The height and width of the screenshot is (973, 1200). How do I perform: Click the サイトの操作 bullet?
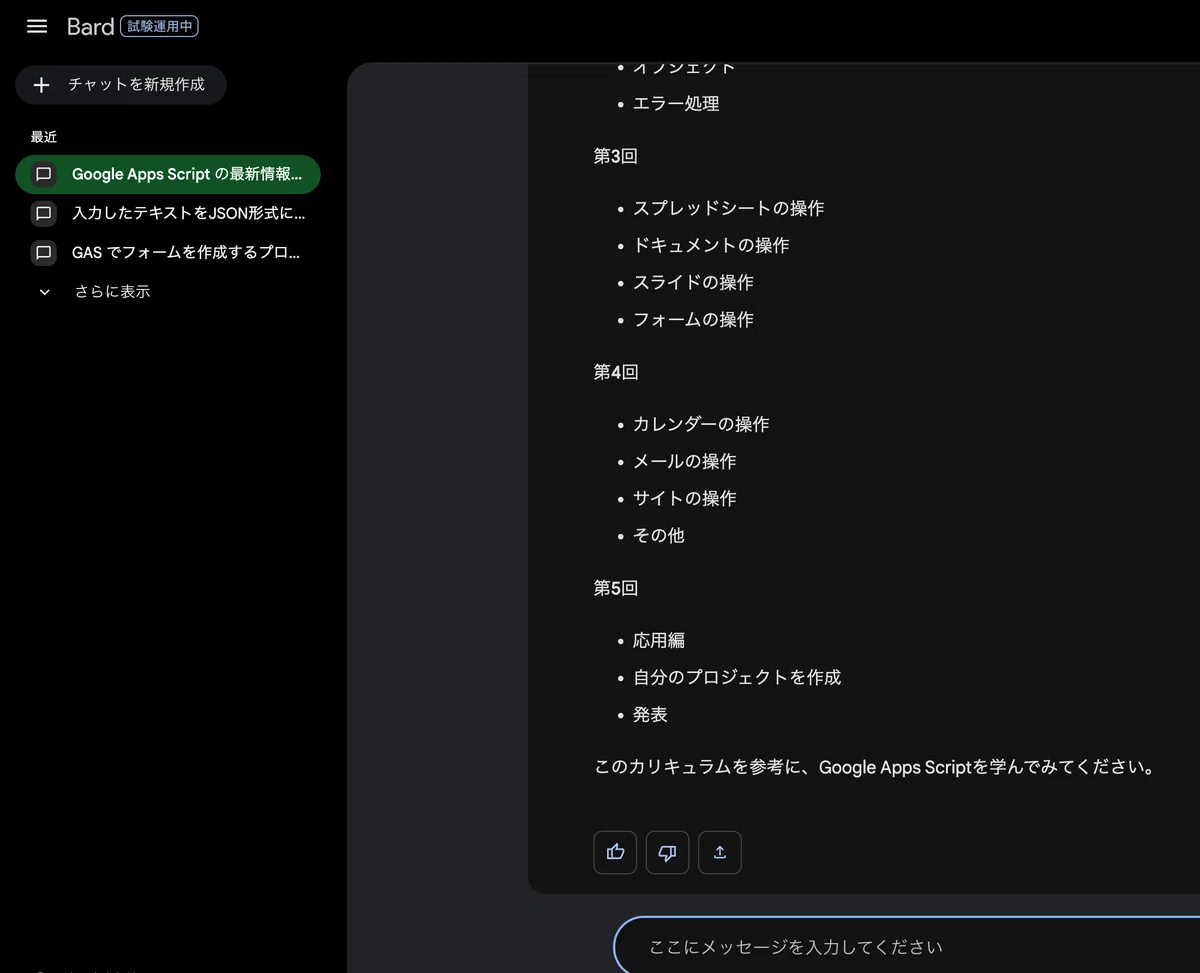[684, 498]
